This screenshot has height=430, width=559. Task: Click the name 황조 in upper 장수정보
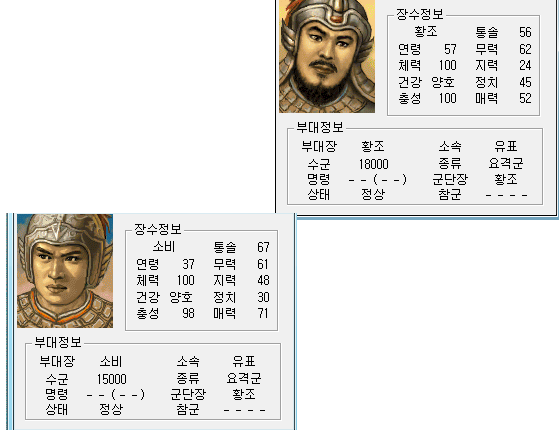tap(426, 31)
